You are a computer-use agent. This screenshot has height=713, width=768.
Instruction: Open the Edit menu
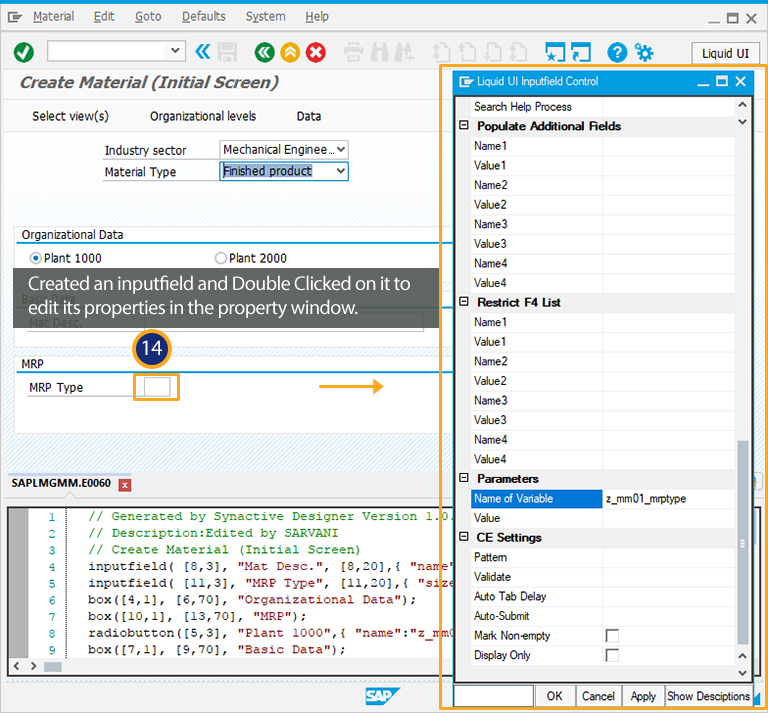pyautogui.click(x=104, y=17)
